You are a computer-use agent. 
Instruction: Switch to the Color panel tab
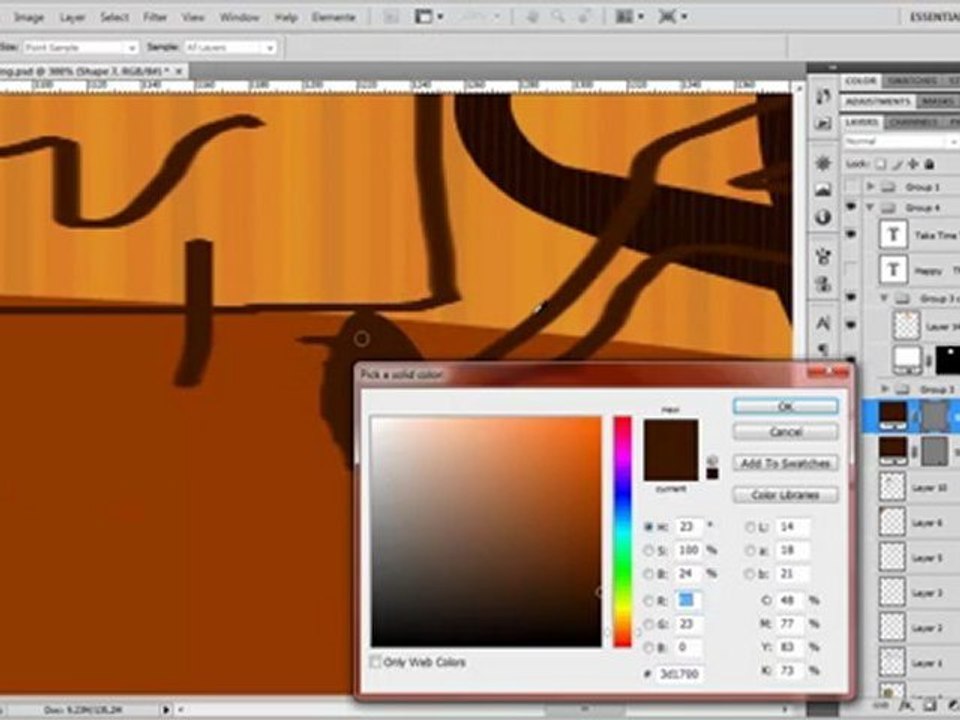pyautogui.click(x=861, y=81)
